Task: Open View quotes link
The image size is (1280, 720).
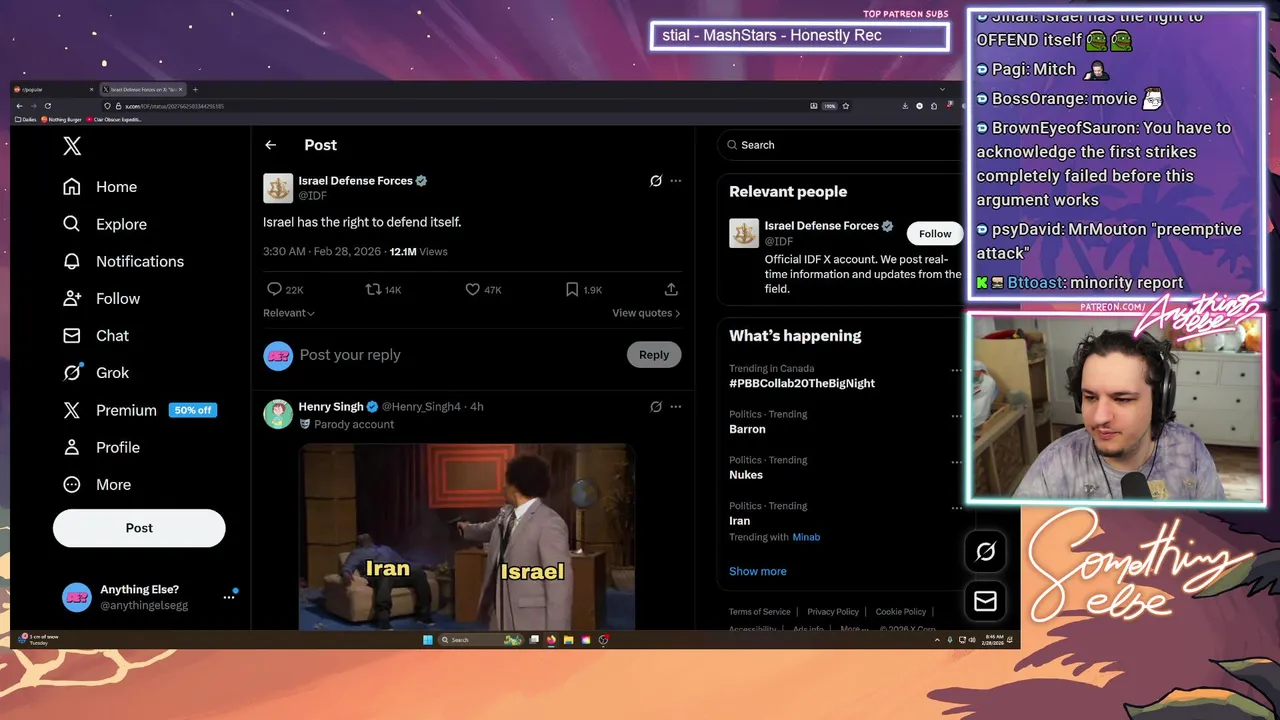Action: tap(646, 313)
